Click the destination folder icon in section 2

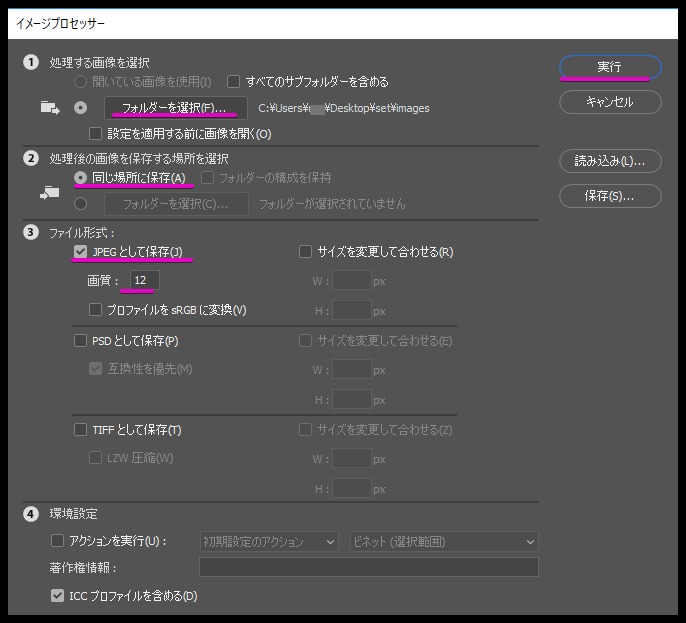(x=50, y=191)
